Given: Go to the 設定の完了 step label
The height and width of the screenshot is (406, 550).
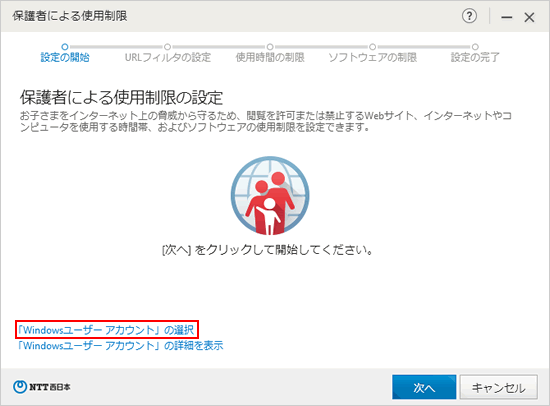Looking at the screenshot, I should 475,57.
